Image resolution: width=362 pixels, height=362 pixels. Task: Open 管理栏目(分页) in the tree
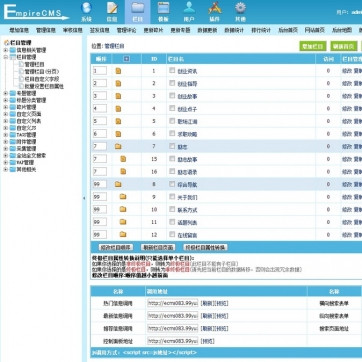click(x=42, y=71)
